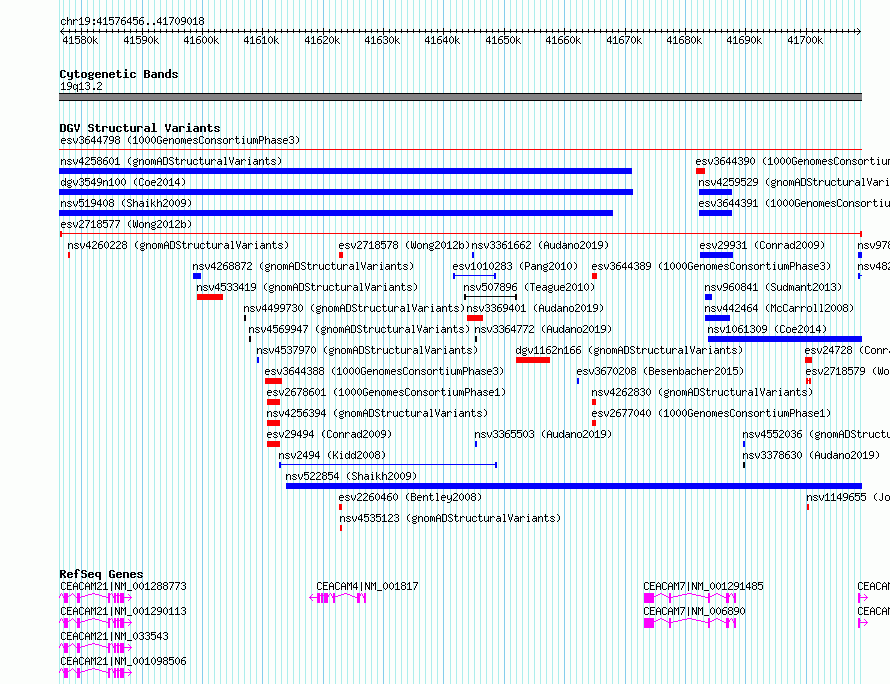Click the esv3644798 1000Genomes variant label

(180, 140)
